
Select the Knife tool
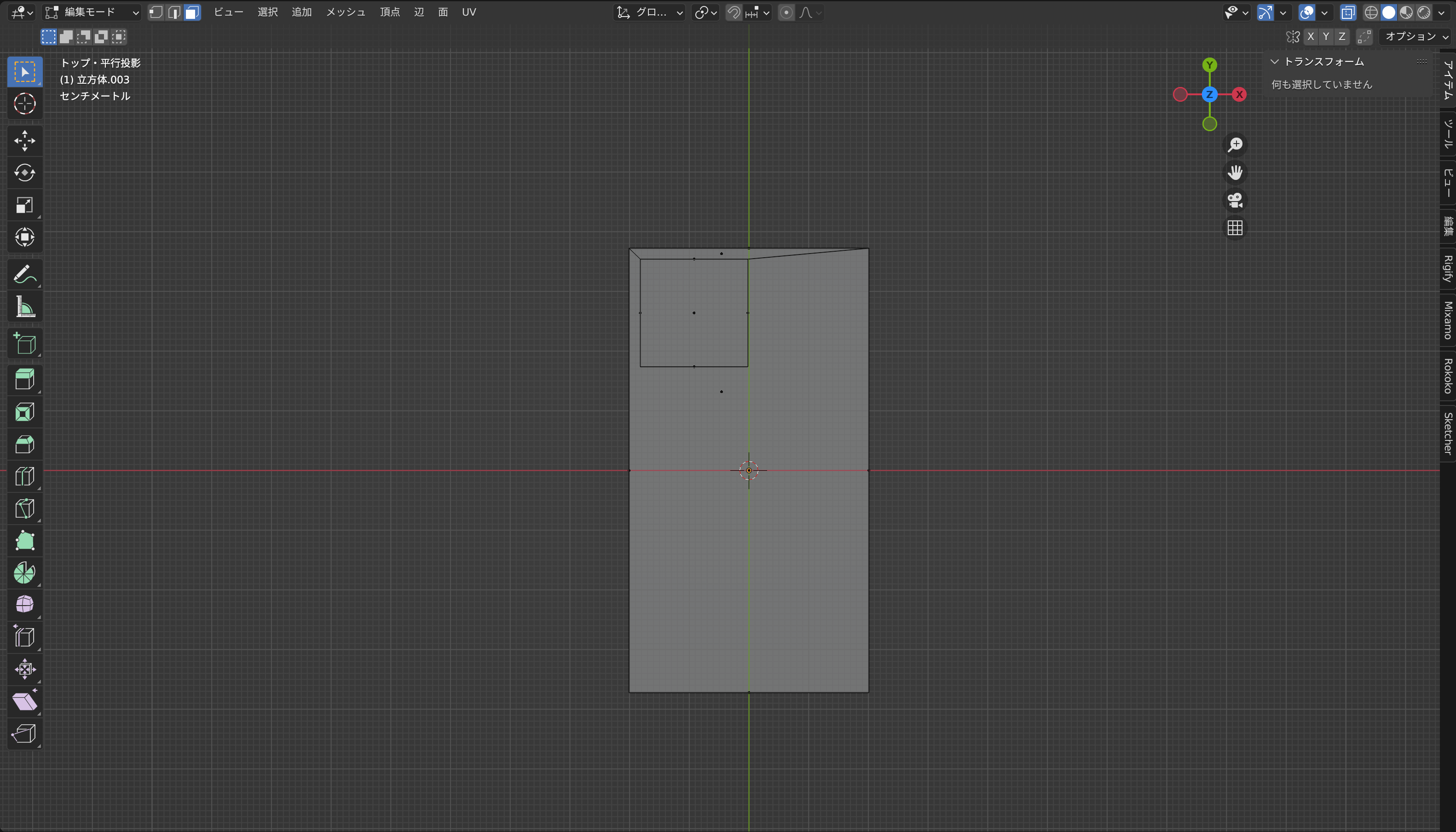(24, 508)
